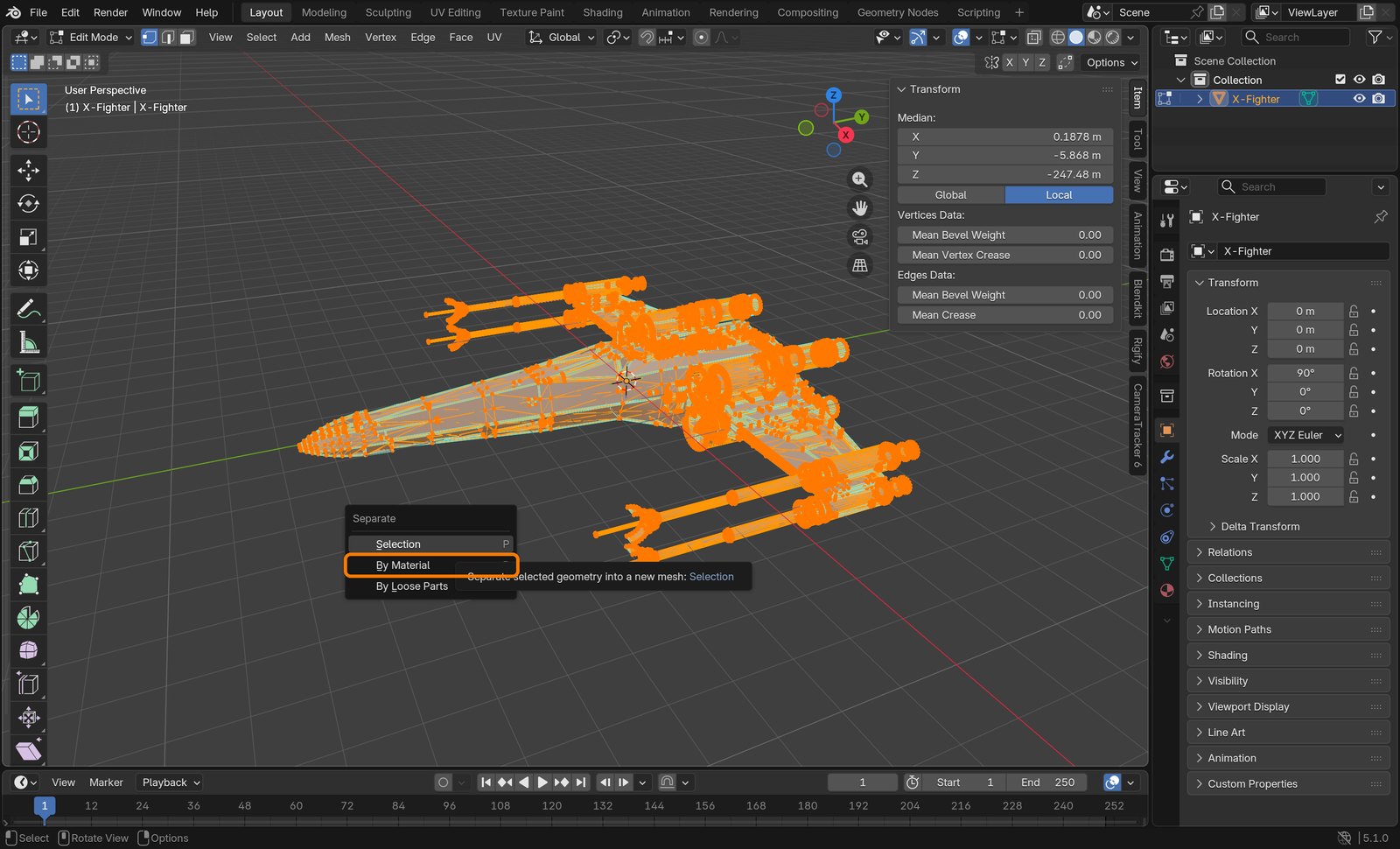Viewport: 1400px width, 849px height.
Task: Activate the 3D Cursor tool
Action: coord(28,132)
